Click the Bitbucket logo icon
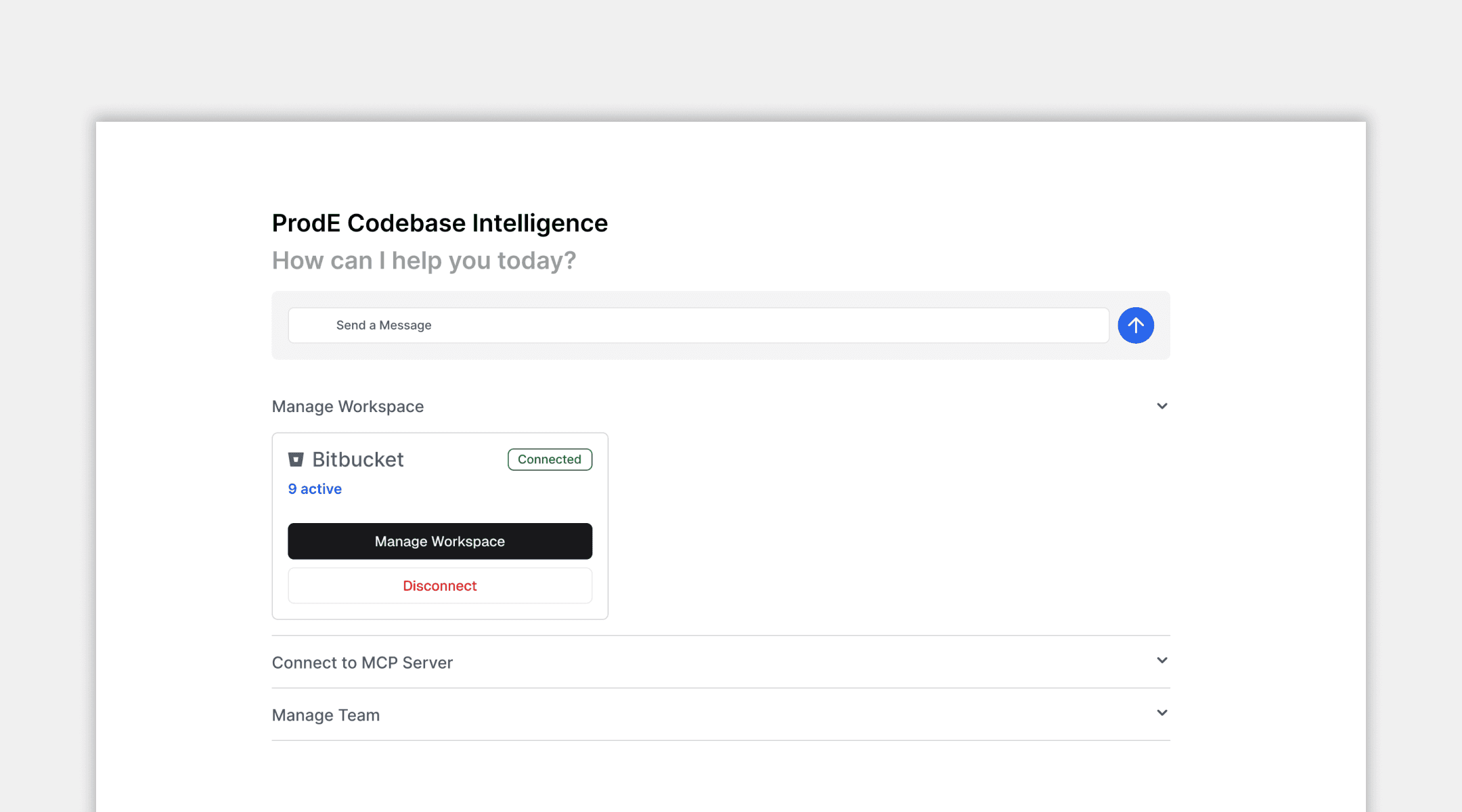 coord(296,460)
